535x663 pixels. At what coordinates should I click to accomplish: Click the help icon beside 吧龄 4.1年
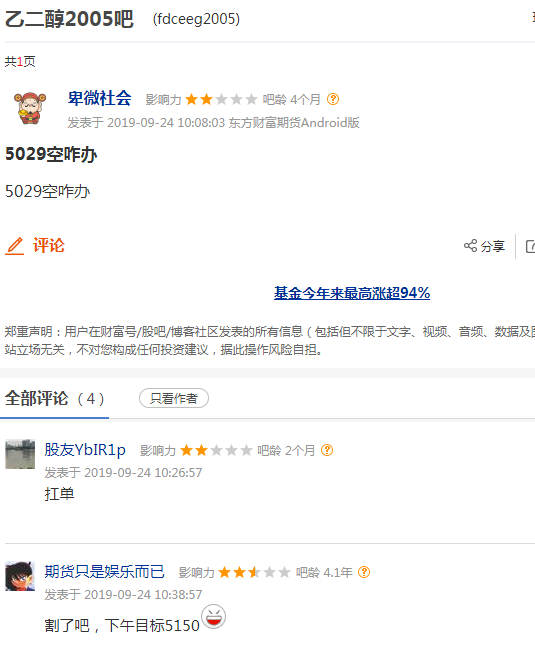[364, 572]
